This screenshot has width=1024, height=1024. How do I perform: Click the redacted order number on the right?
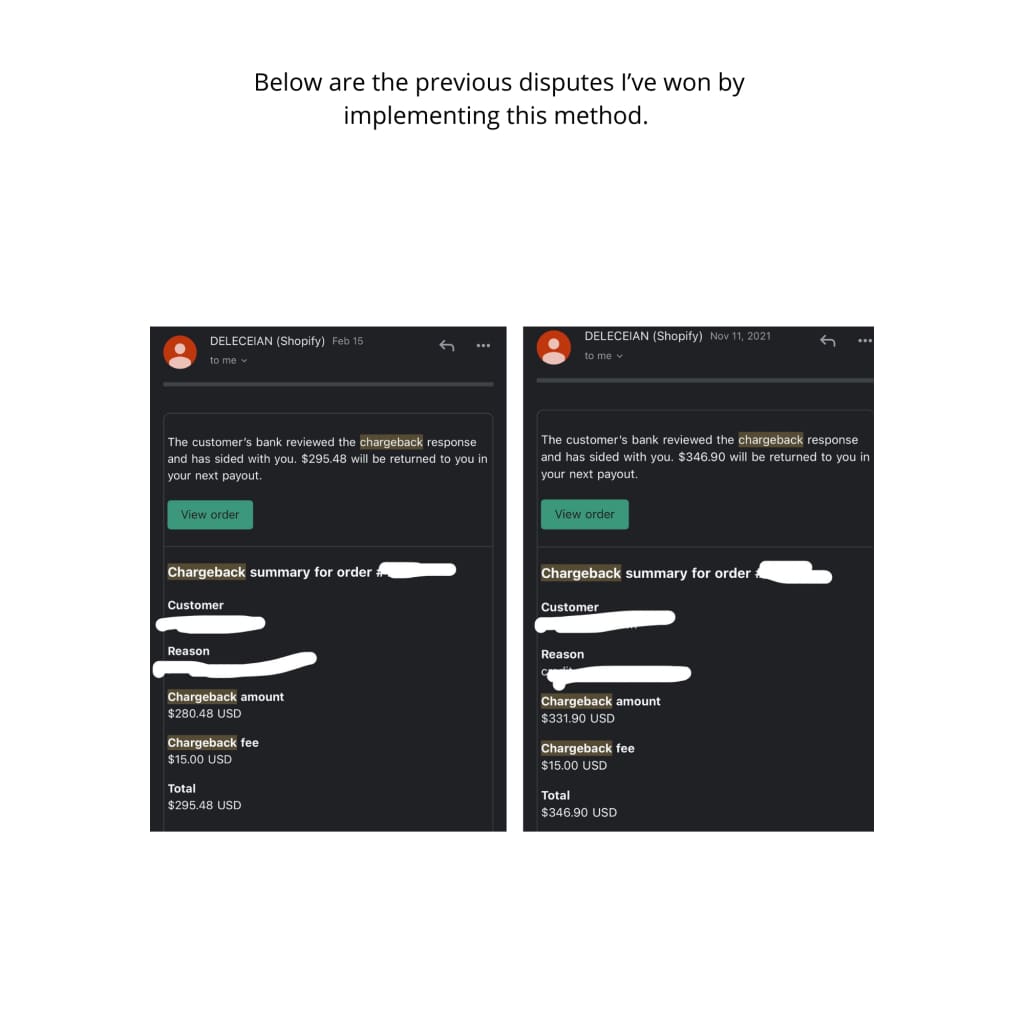795,575
